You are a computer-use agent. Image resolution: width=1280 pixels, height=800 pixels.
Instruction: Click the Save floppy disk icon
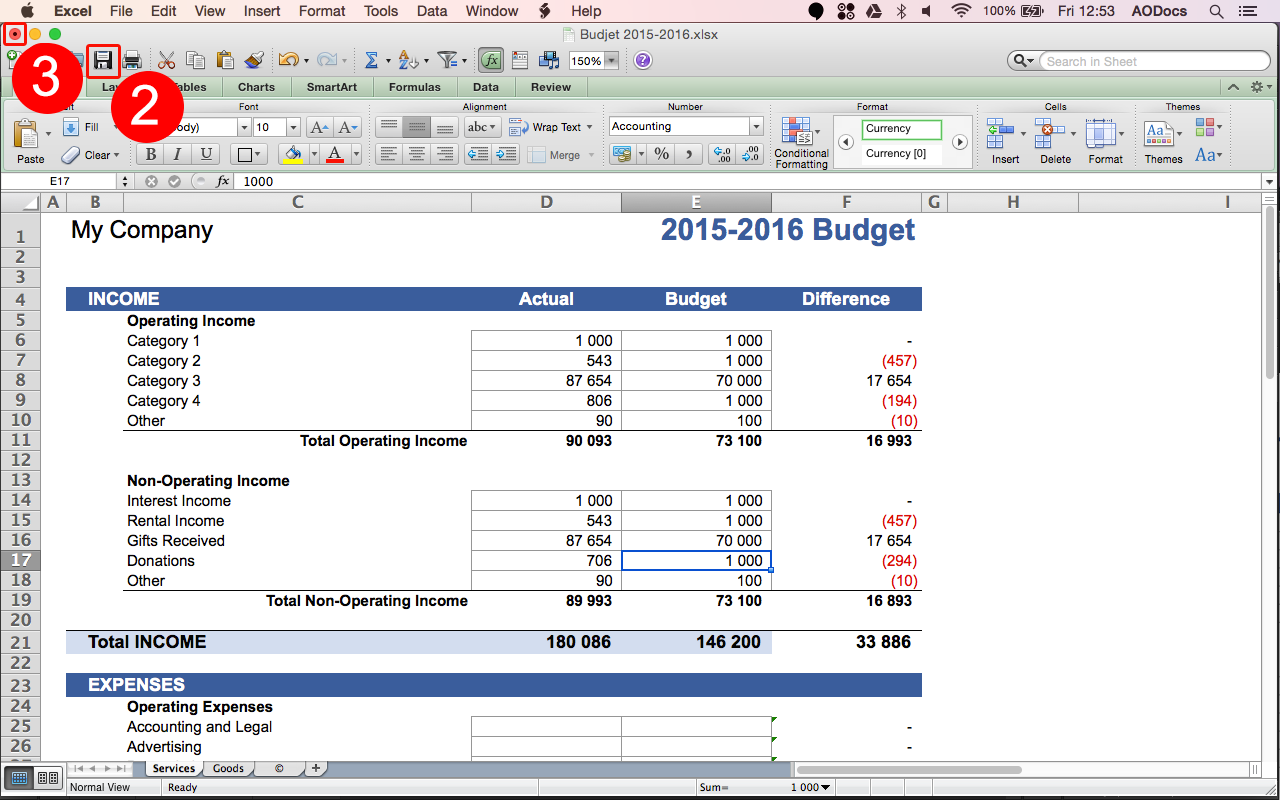(x=103, y=61)
